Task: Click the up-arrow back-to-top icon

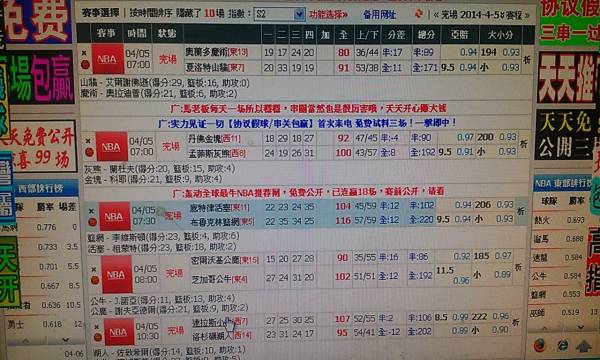Action: 584,347
